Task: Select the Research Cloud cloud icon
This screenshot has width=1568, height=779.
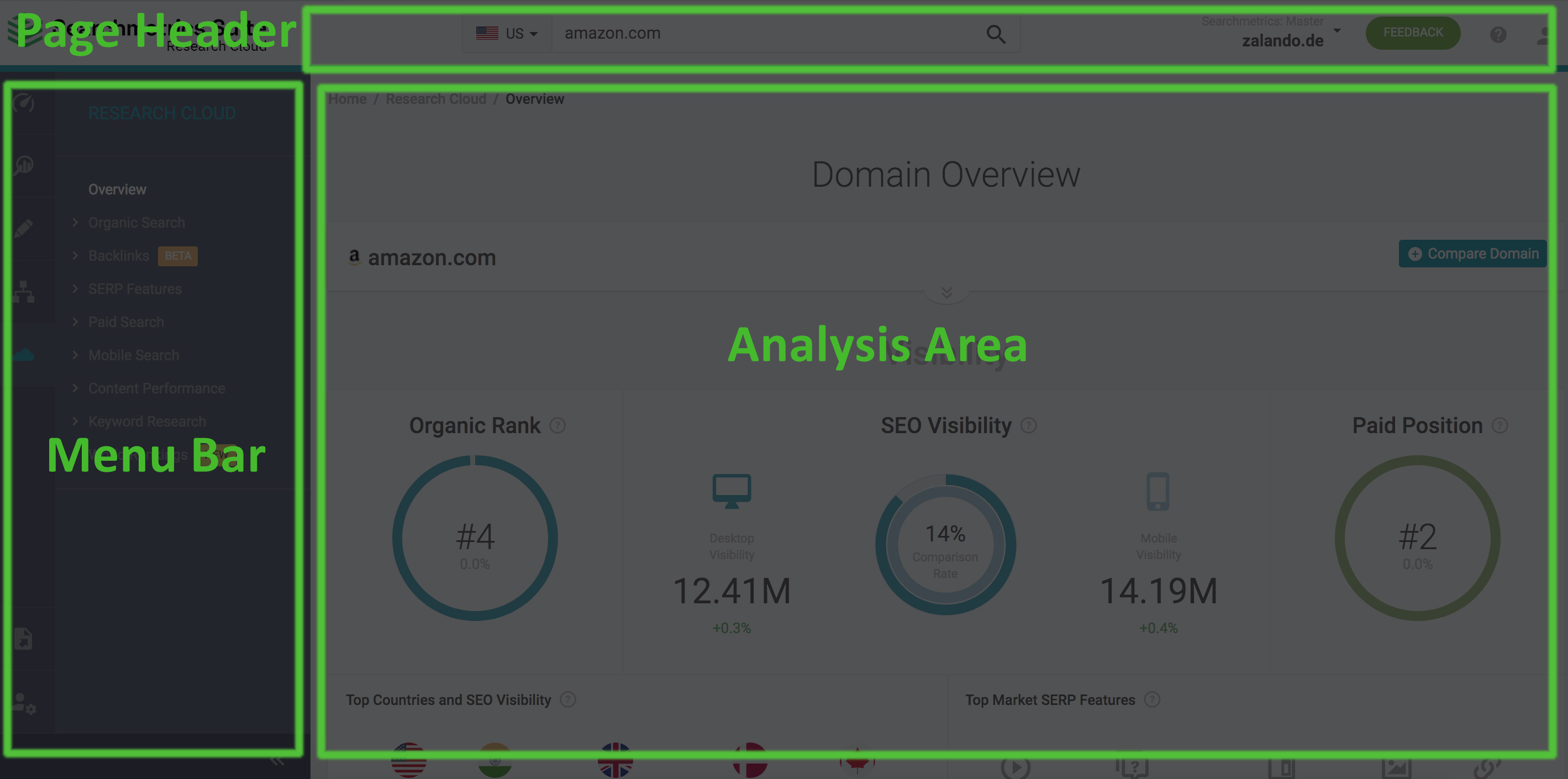Action: (24, 355)
